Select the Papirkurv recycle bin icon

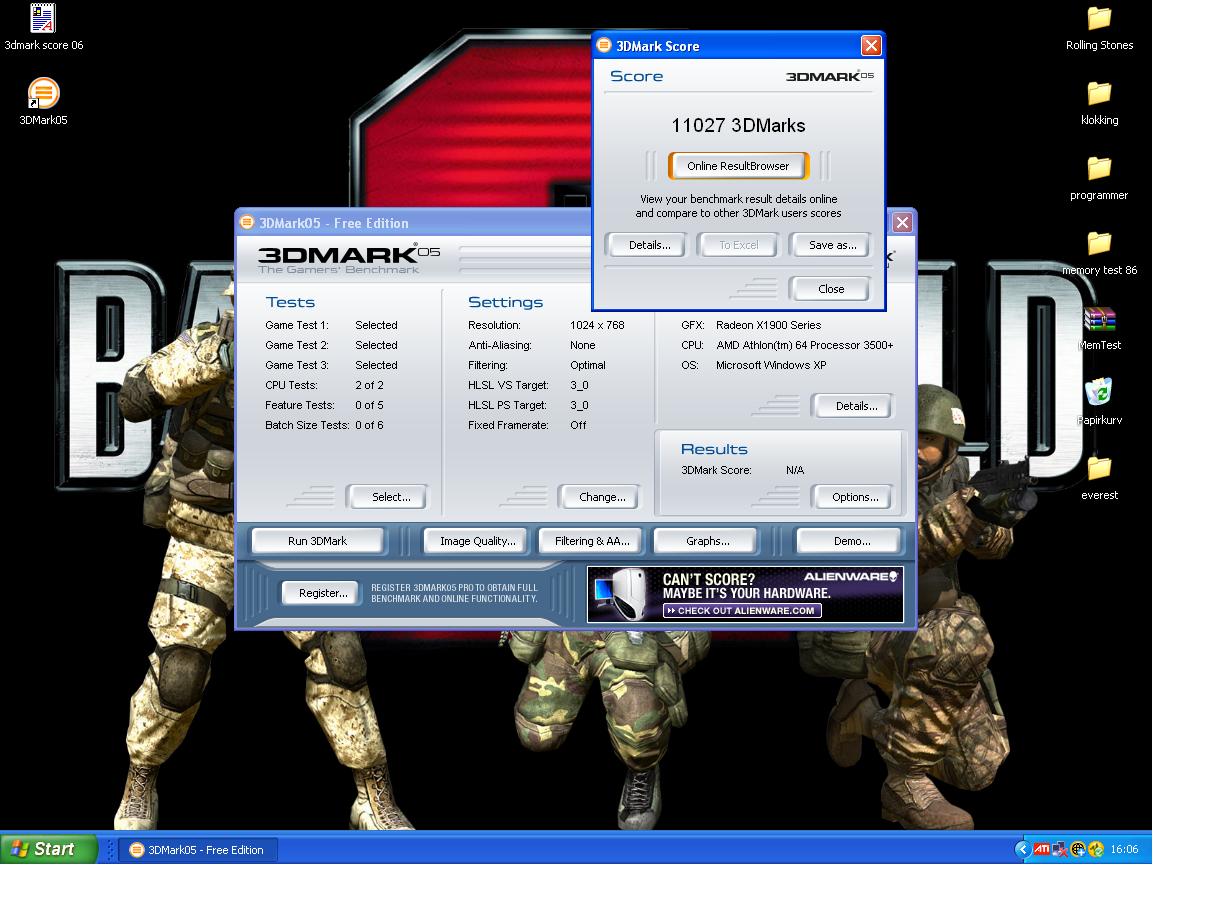(x=1099, y=393)
